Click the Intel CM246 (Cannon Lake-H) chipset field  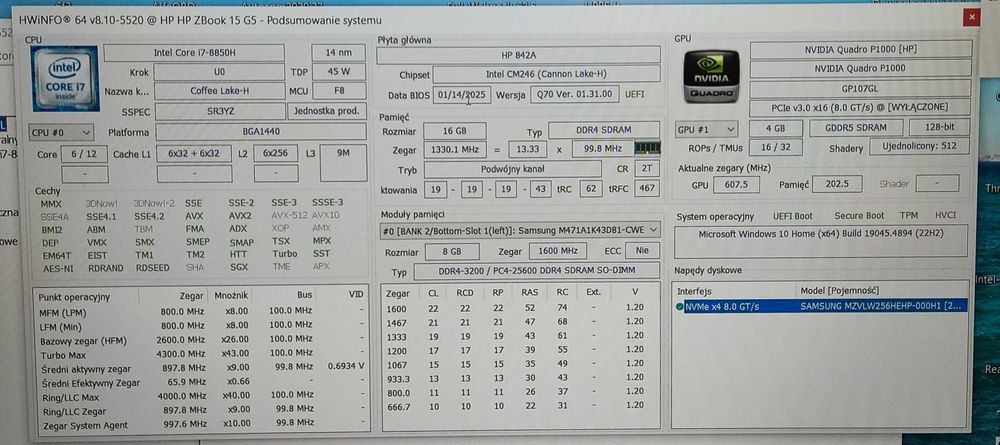coord(547,74)
